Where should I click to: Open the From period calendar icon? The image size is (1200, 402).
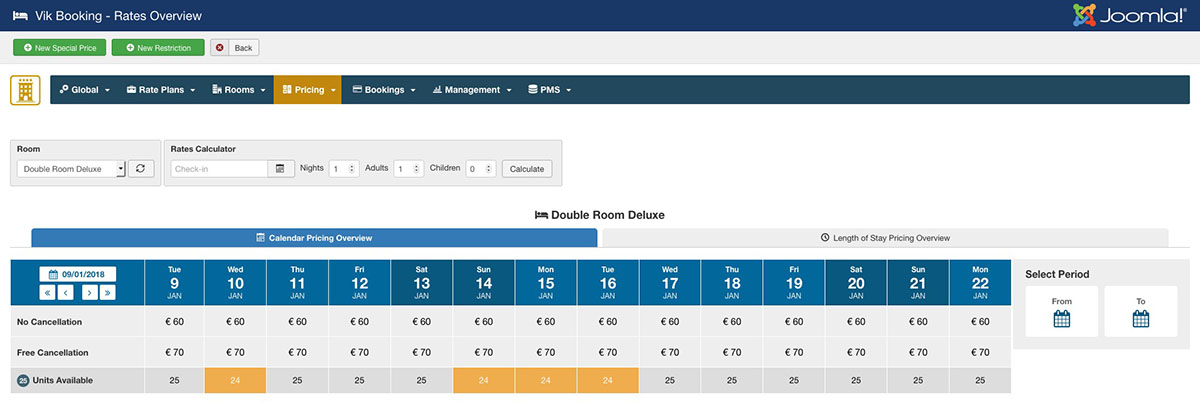pos(1062,319)
